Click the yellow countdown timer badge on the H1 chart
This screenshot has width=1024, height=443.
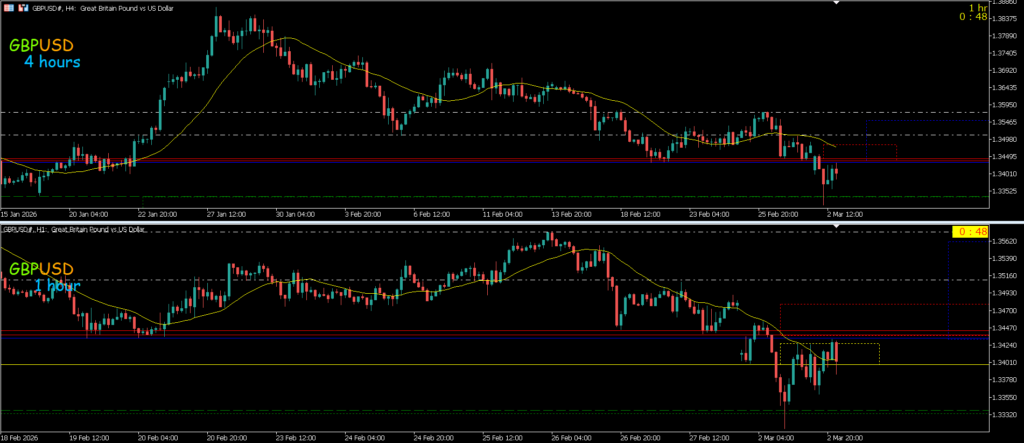click(966, 232)
